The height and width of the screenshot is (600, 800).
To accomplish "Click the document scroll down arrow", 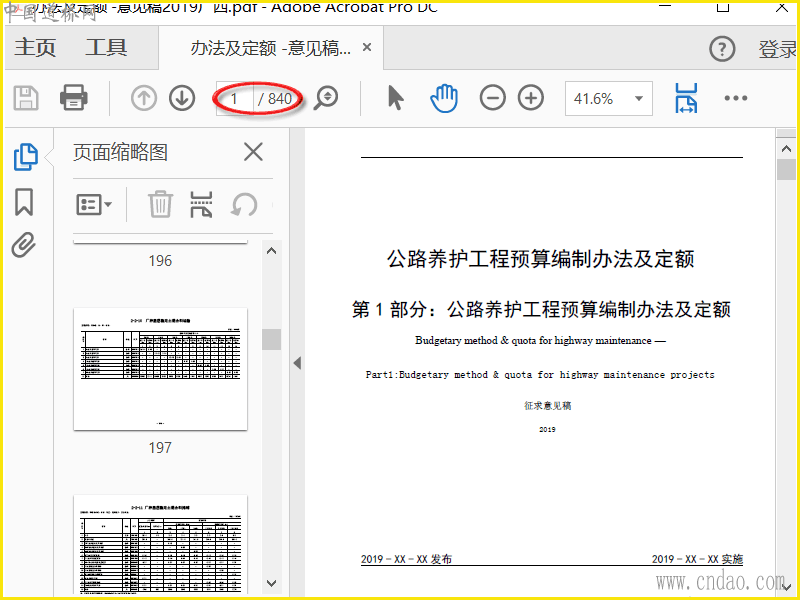I will click(x=786, y=587).
